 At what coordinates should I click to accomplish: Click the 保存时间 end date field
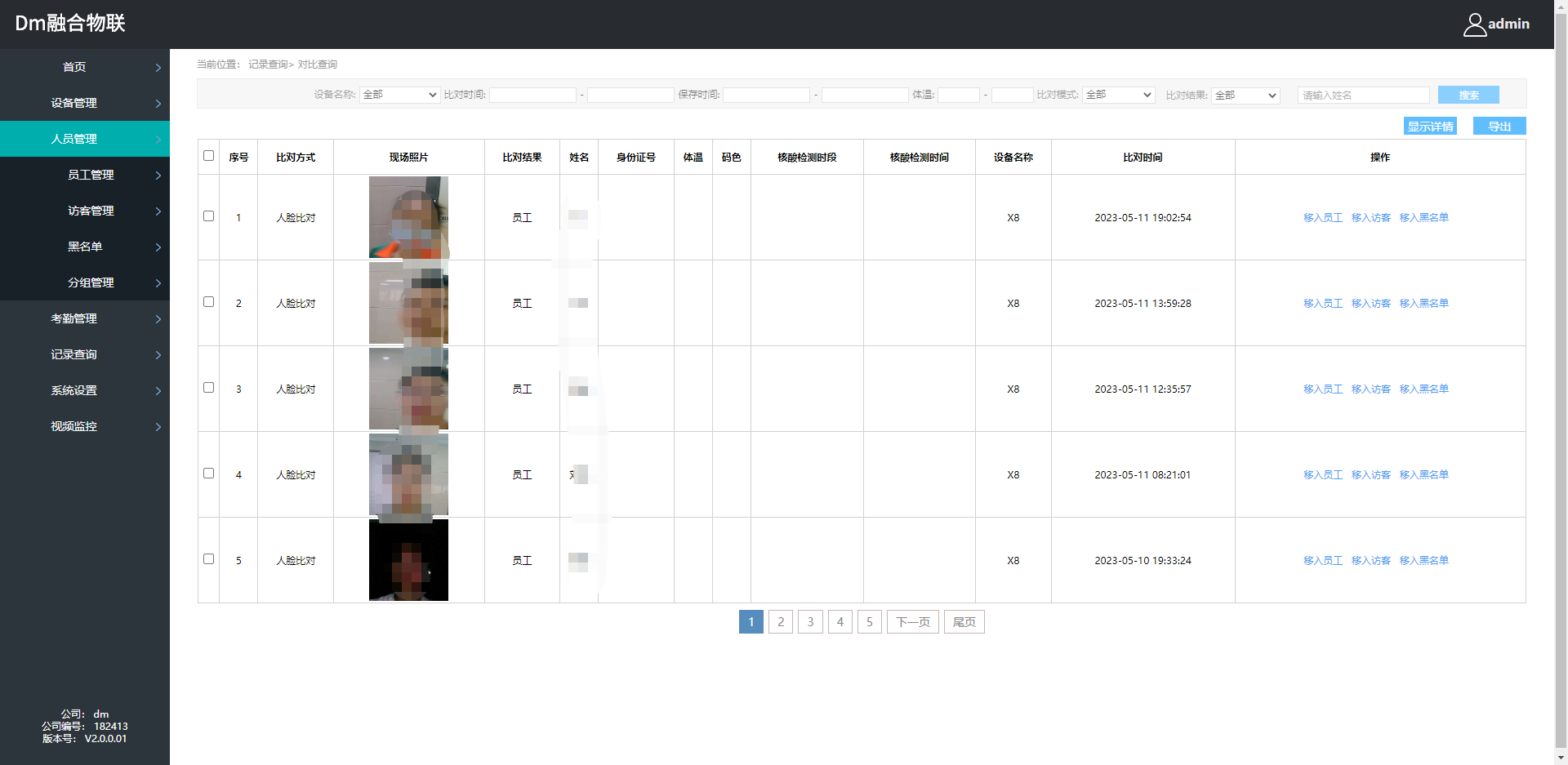pyautogui.click(x=865, y=95)
